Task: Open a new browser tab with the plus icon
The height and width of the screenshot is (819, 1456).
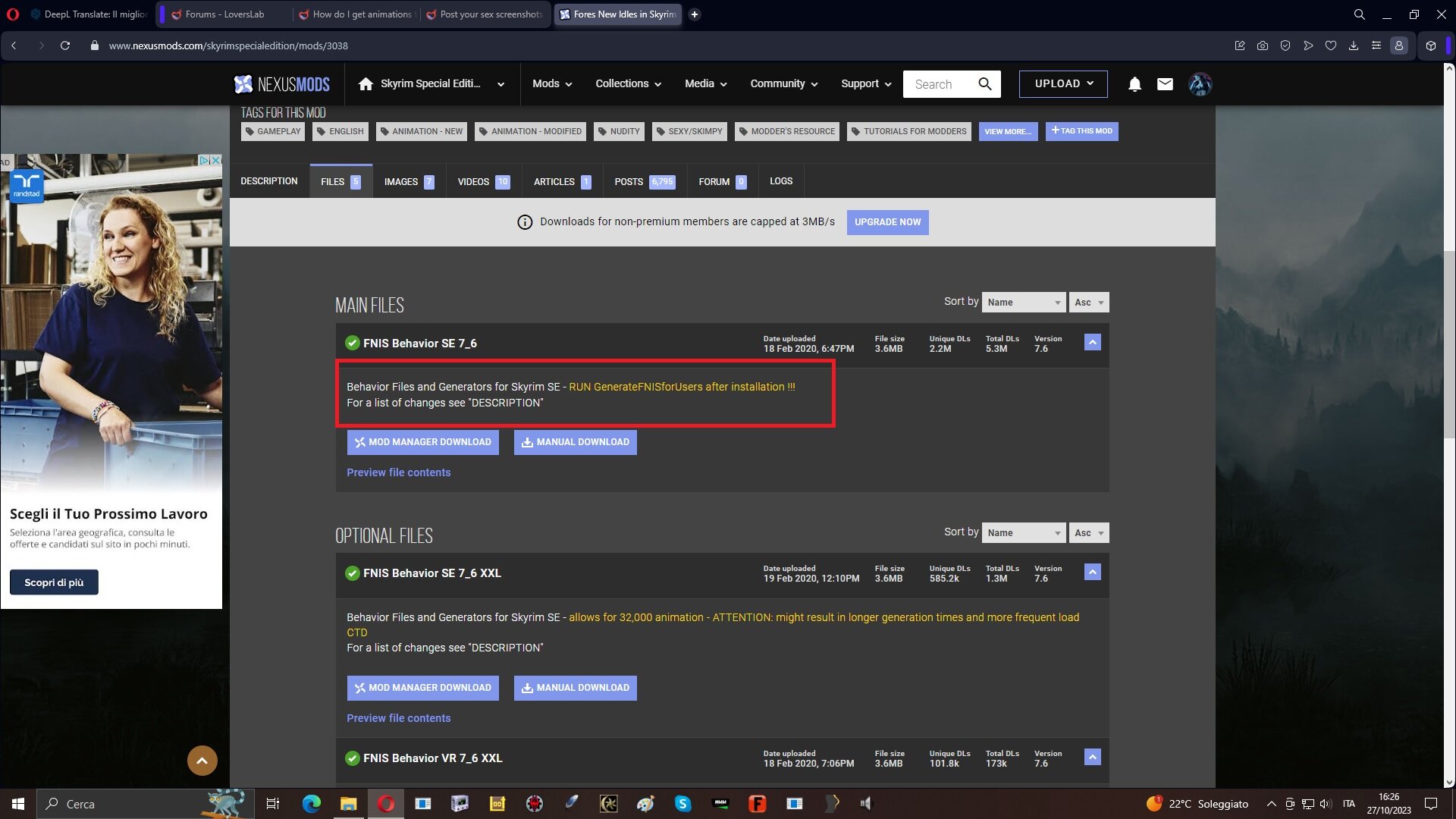Action: pos(694,14)
